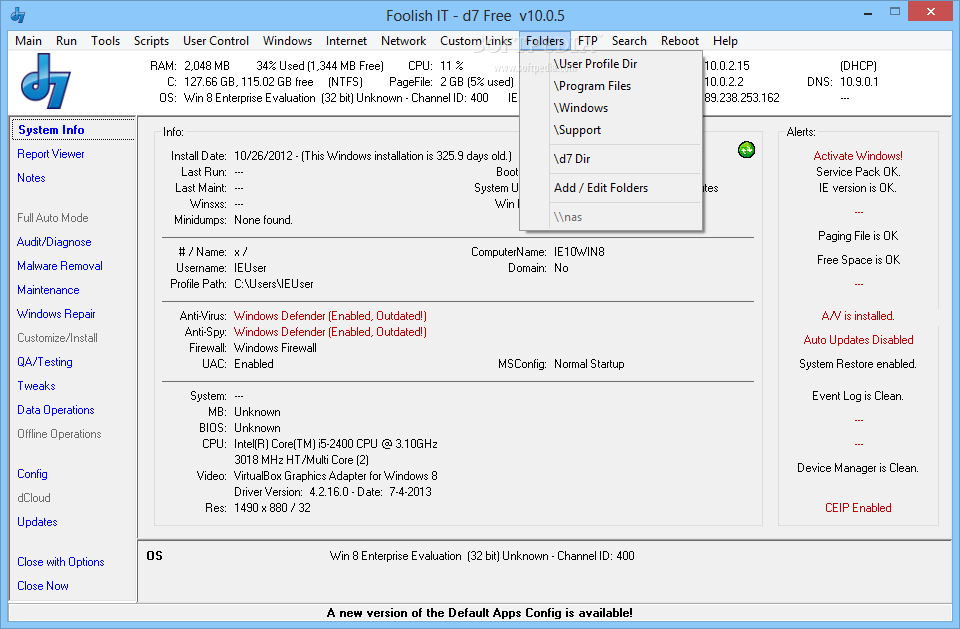Open Report Viewer

pos(50,154)
